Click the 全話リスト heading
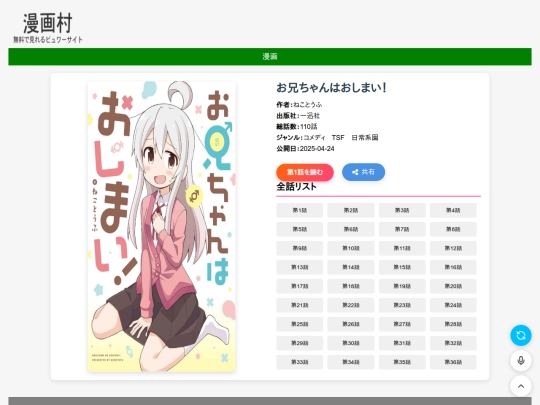The height and width of the screenshot is (405, 540). 297,187
